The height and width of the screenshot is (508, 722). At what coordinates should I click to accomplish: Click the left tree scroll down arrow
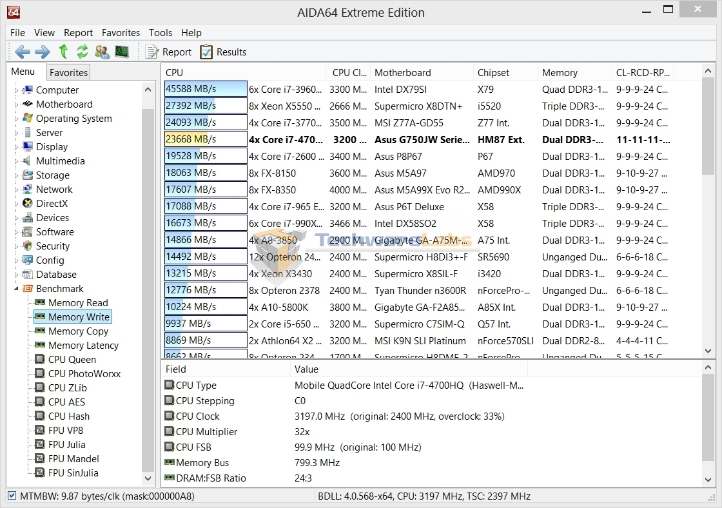(148, 478)
